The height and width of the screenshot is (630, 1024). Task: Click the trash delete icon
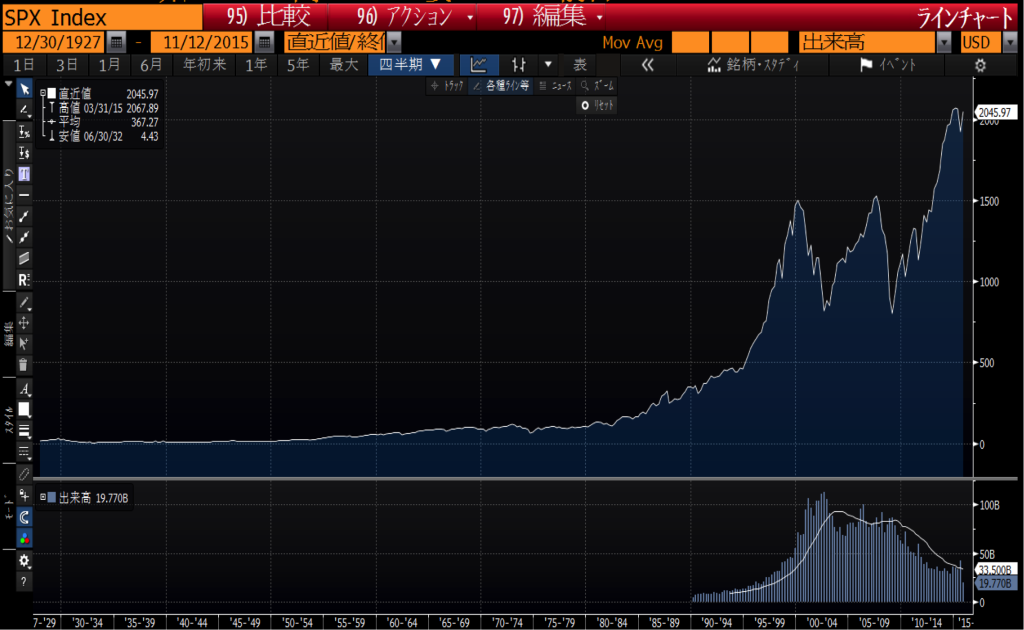pos(24,364)
